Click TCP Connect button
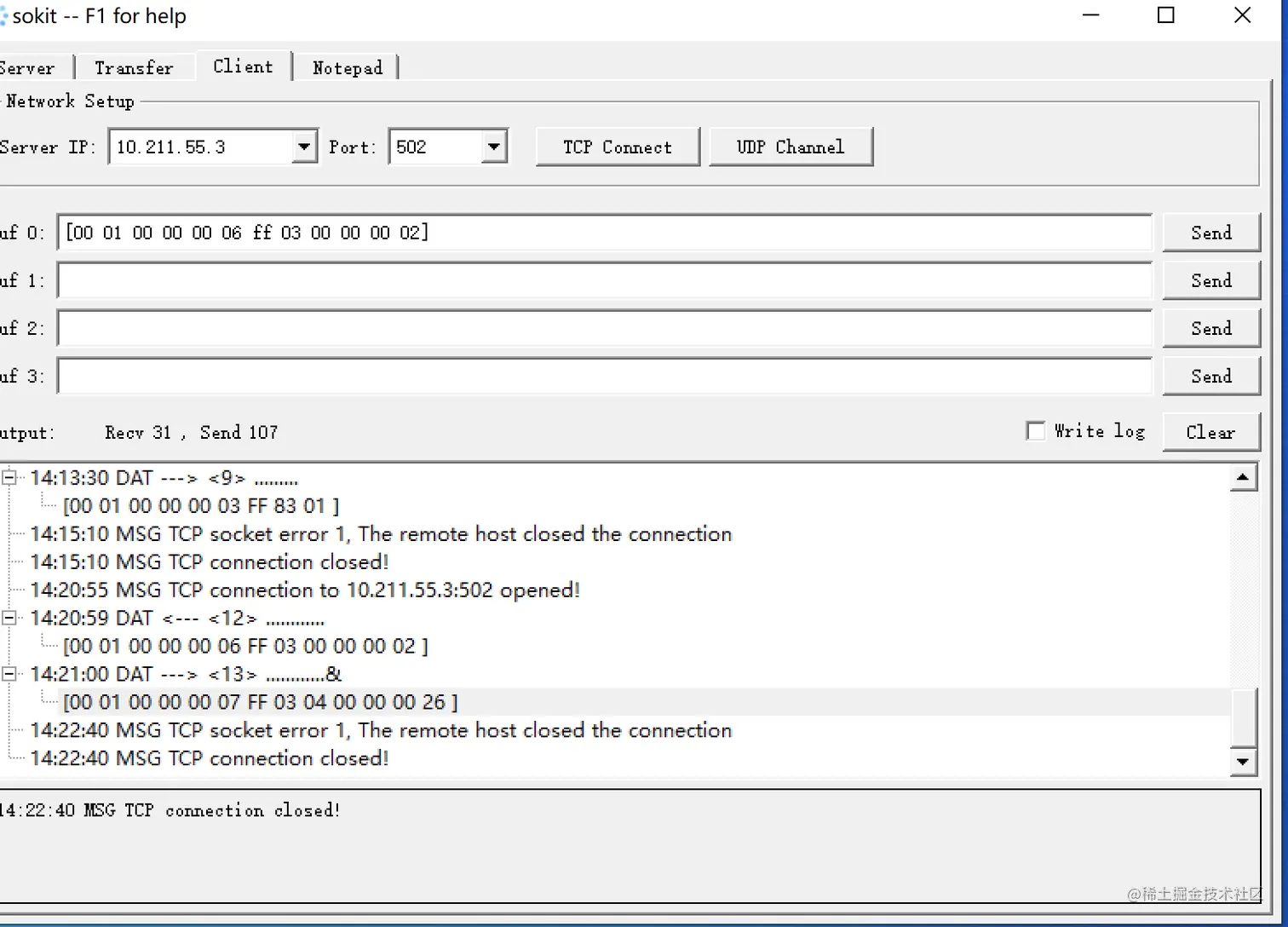The height and width of the screenshot is (927, 1288). 618,147
